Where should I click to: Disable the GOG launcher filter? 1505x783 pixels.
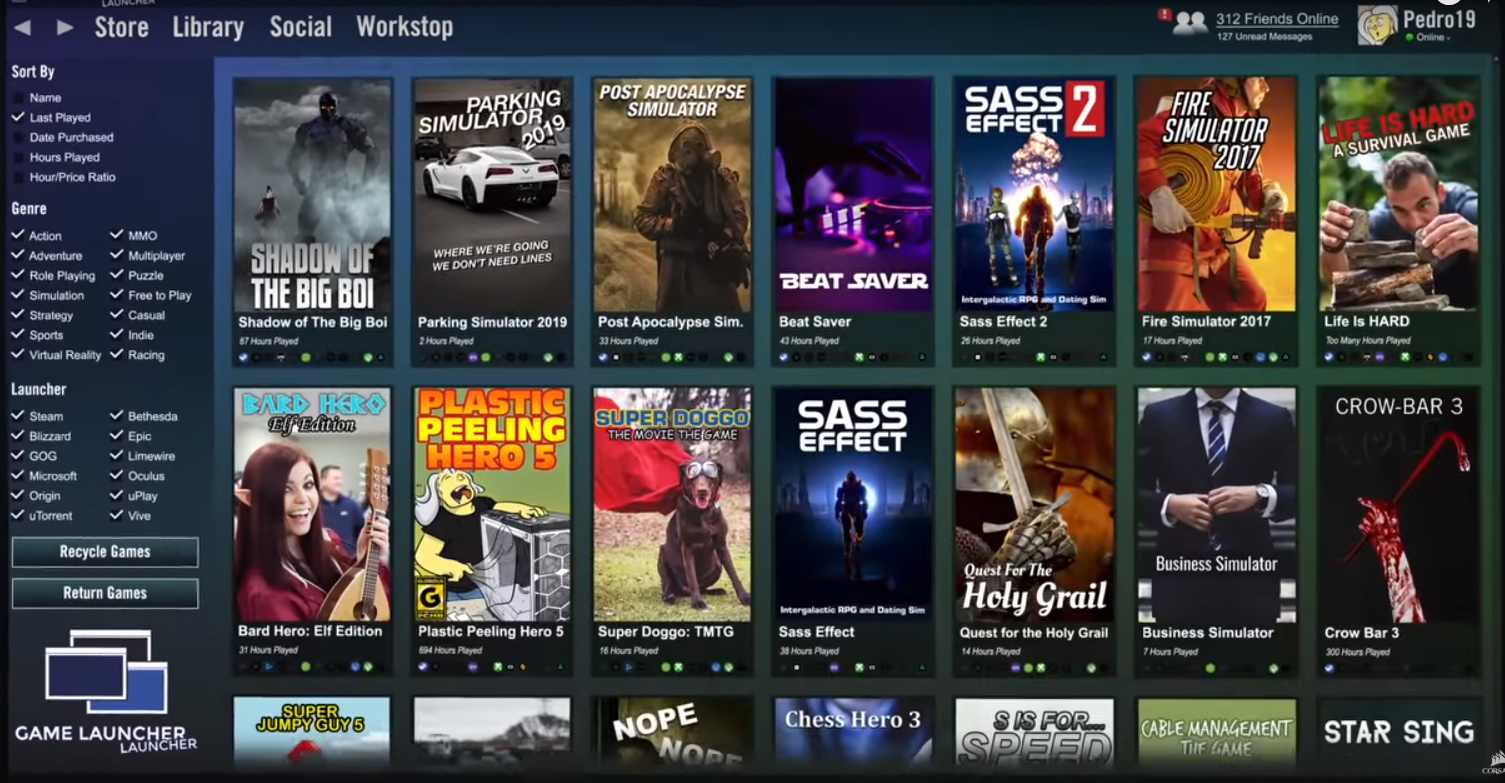click(18, 456)
